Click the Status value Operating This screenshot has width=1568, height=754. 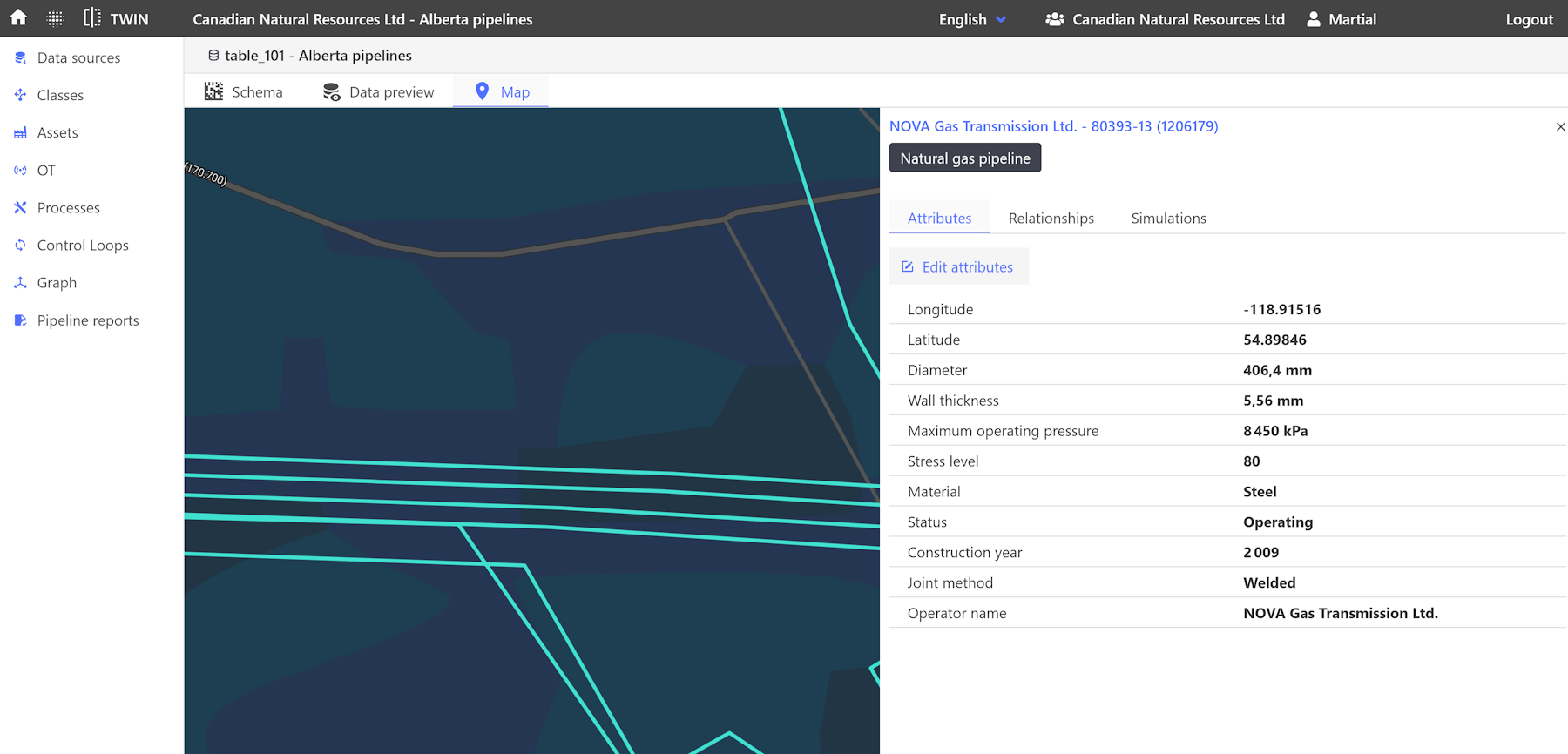tap(1278, 522)
